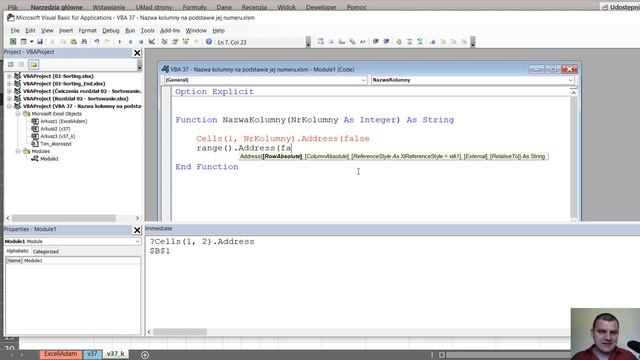Open the Run menu

click(130, 31)
